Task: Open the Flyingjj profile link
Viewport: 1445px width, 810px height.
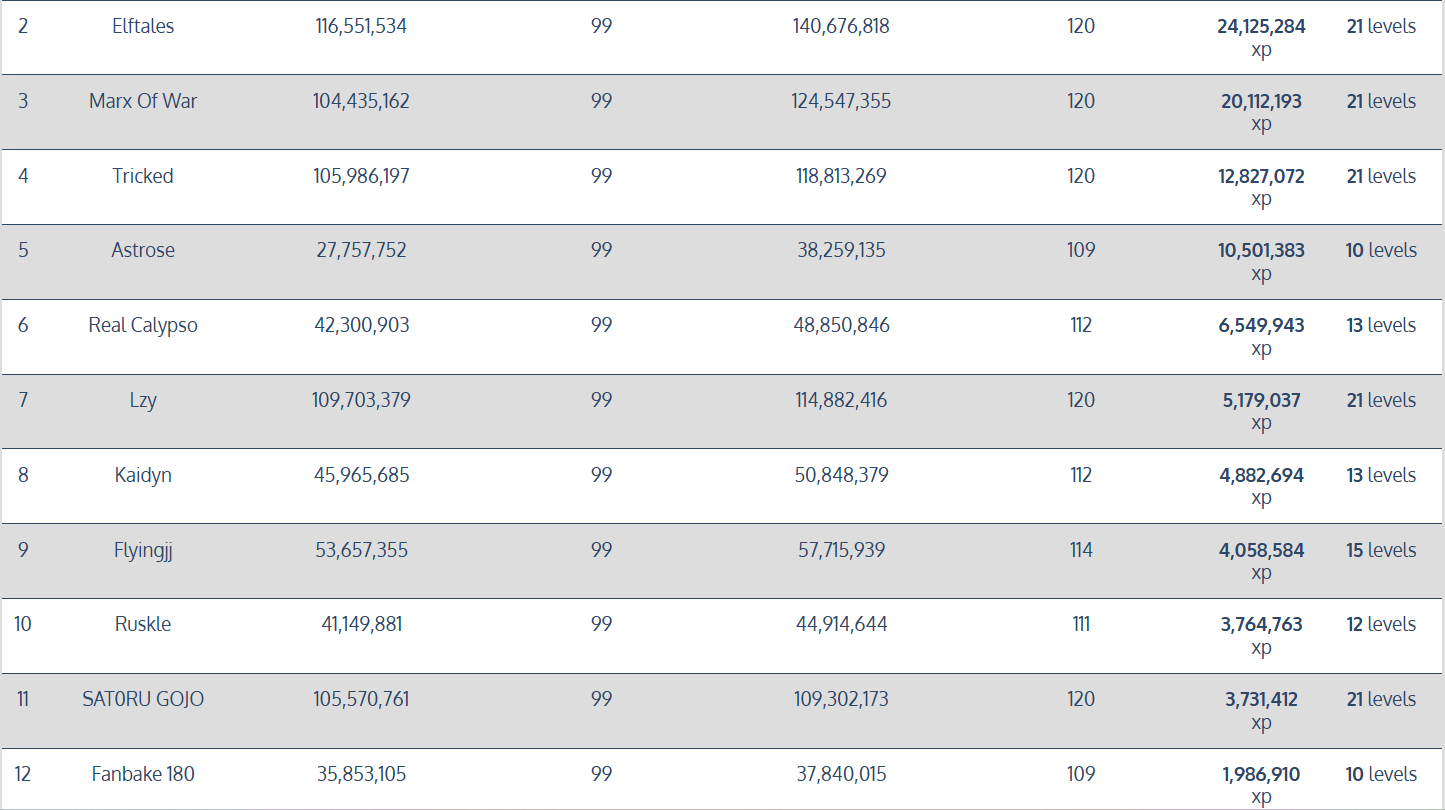Action: pos(143,550)
